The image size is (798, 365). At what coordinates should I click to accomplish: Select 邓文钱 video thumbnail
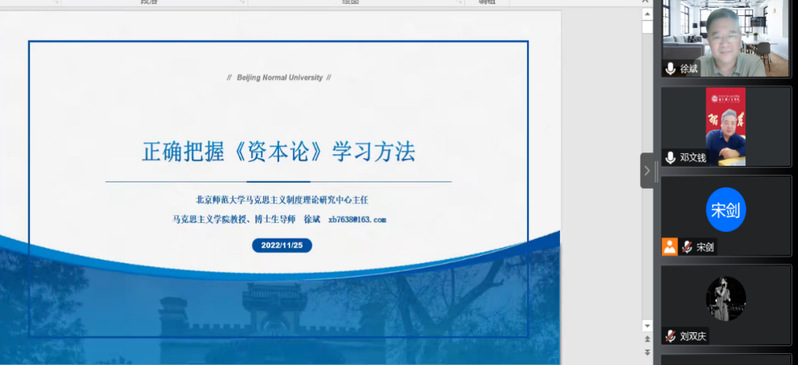click(x=726, y=126)
